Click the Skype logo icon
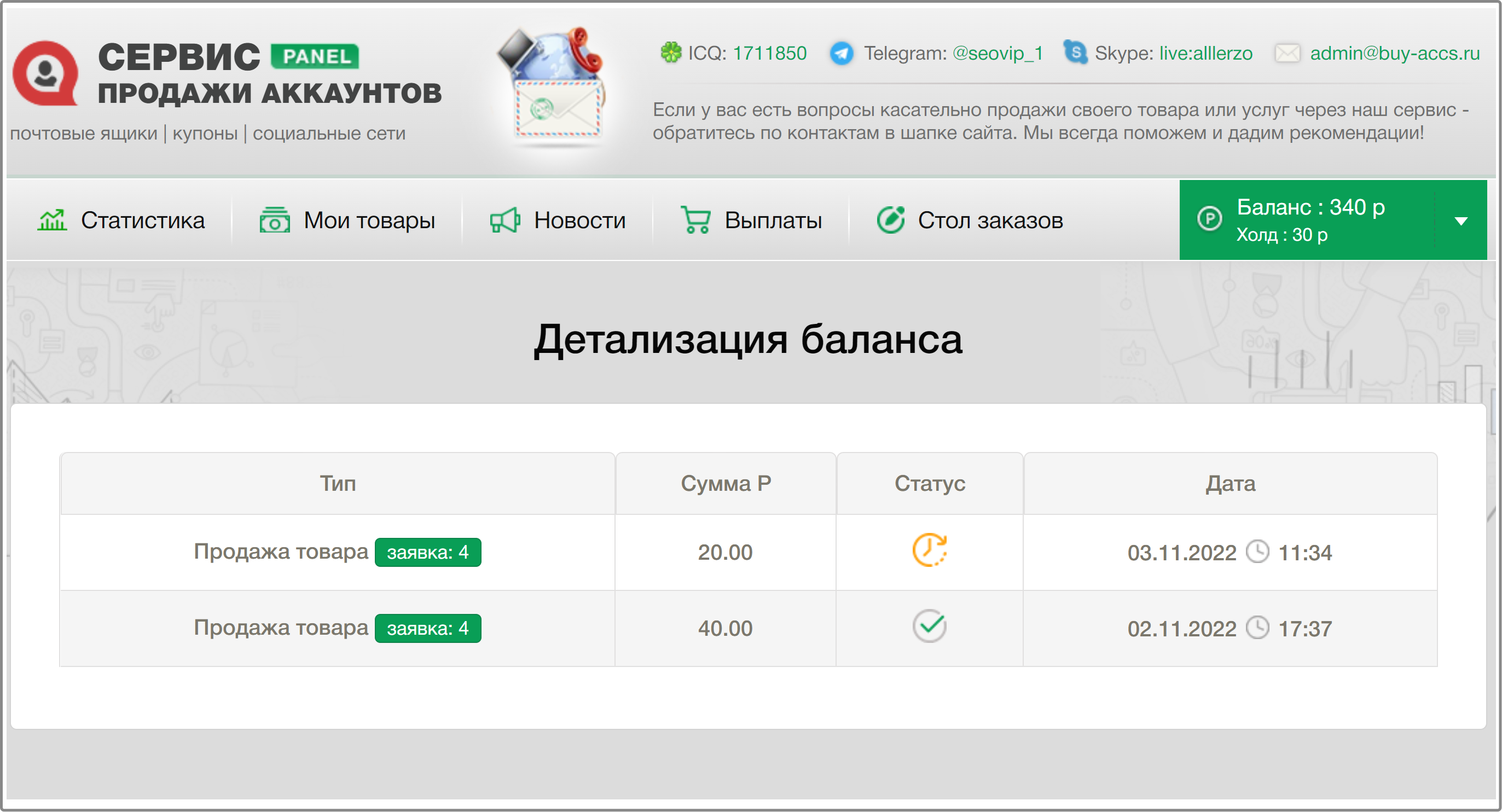The width and height of the screenshot is (1502, 812). pyautogui.click(x=1076, y=53)
